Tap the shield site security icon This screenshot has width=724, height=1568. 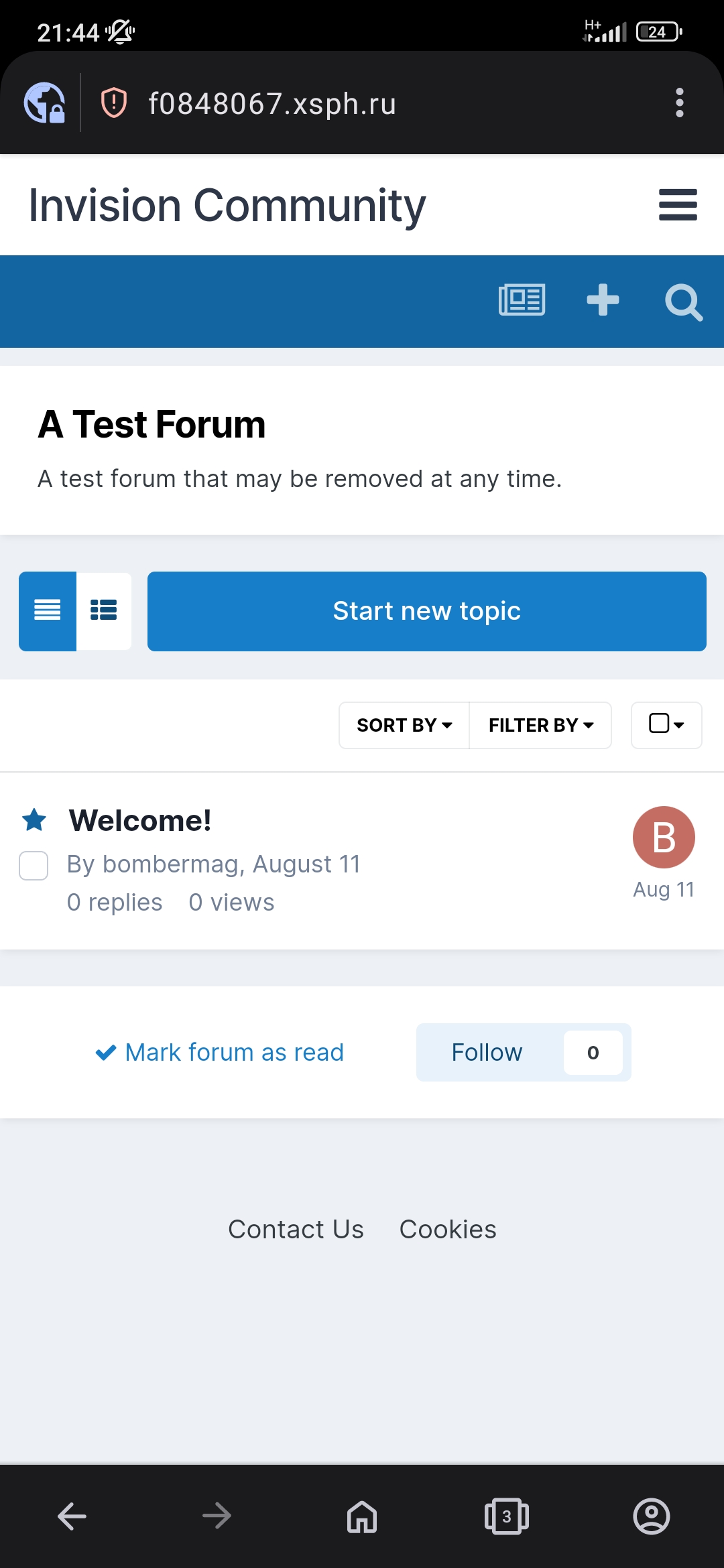pyautogui.click(x=114, y=103)
